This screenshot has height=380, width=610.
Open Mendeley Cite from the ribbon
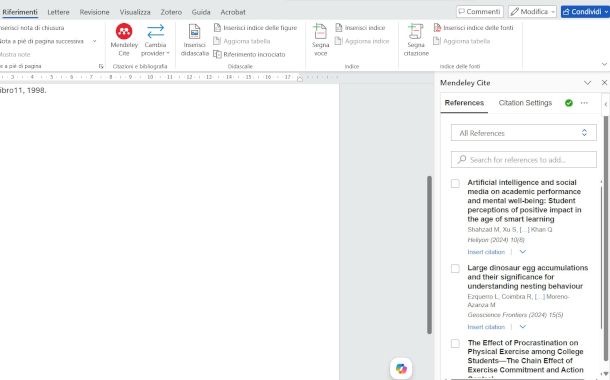coord(124,40)
